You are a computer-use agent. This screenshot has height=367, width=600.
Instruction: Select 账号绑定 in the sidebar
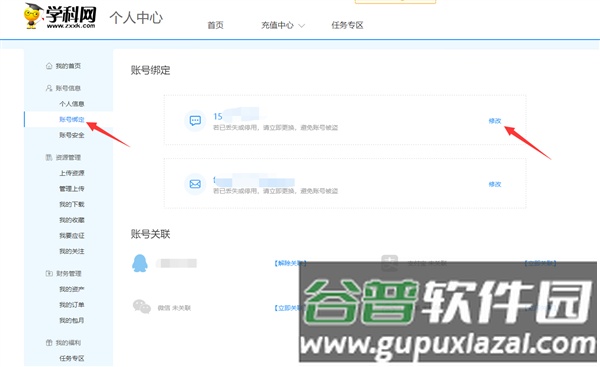[x=72, y=119]
